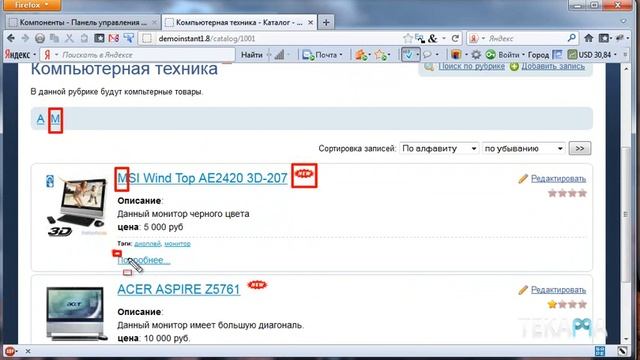Click the MSI Wind Top product thumbnail
This screenshot has width=640, height=360.
78,207
